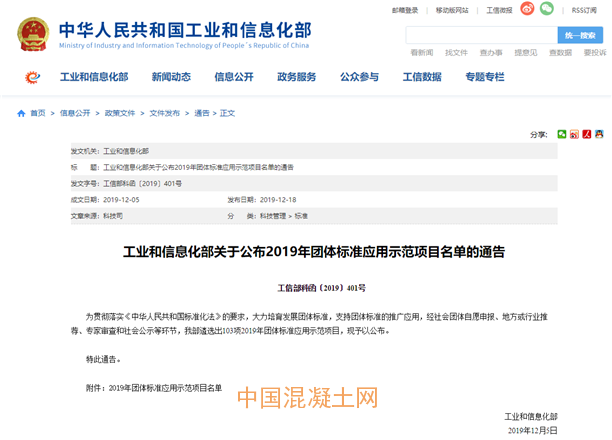The image size is (612, 440).
Task: Share the article via the green WeChat icon
Action: [562, 134]
